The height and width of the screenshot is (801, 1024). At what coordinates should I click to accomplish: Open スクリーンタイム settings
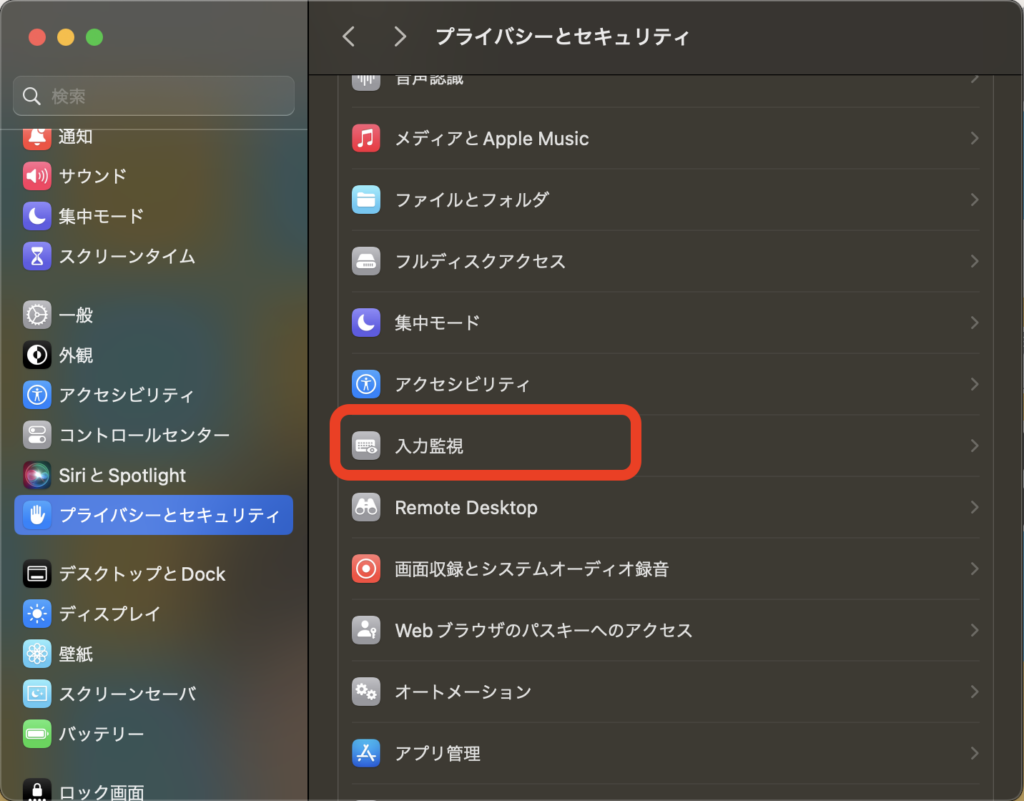[153, 256]
